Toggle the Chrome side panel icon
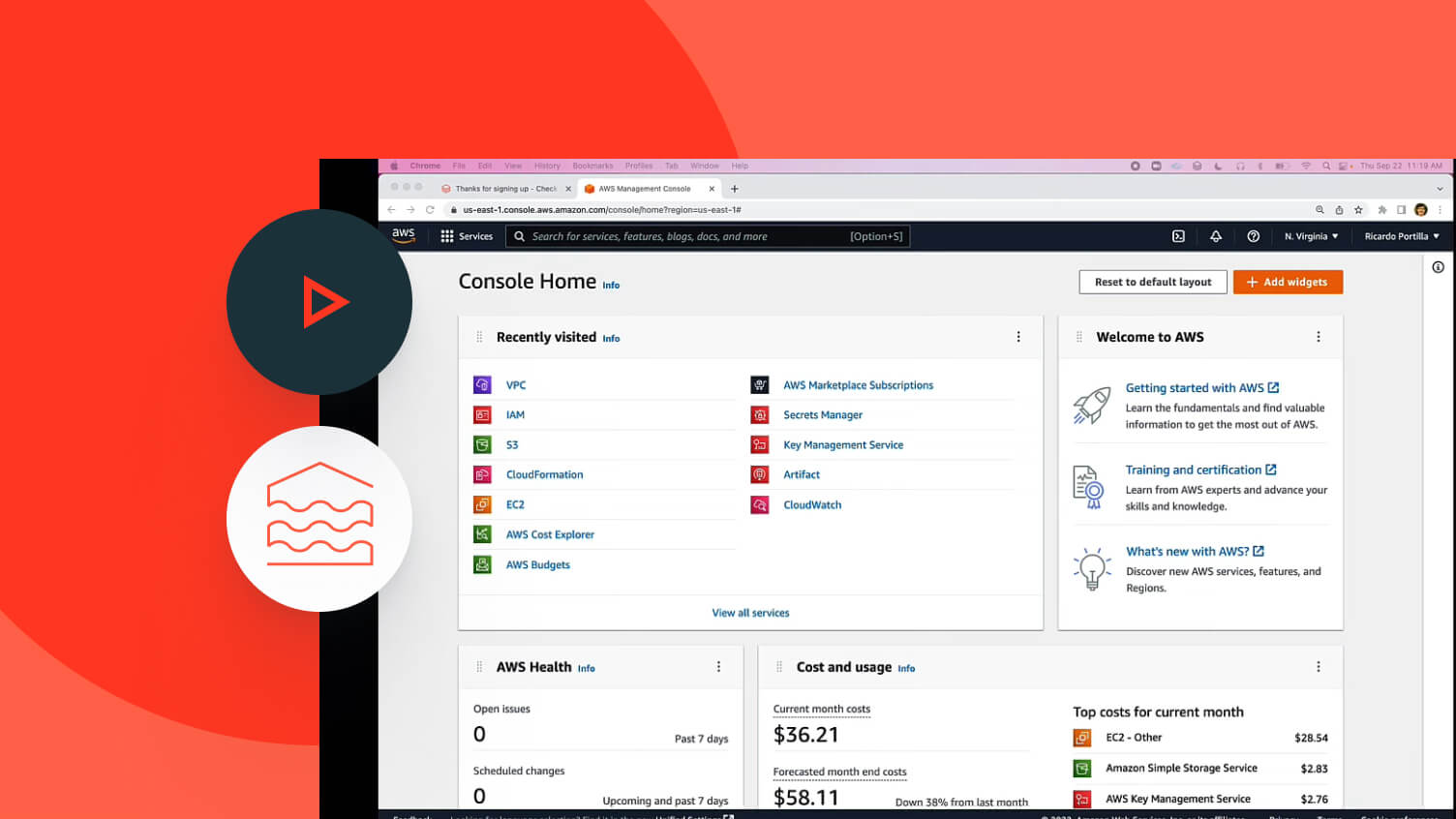The height and width of the screenshot is (819, 1456). pyautogui.click(x=1401, y=210)
